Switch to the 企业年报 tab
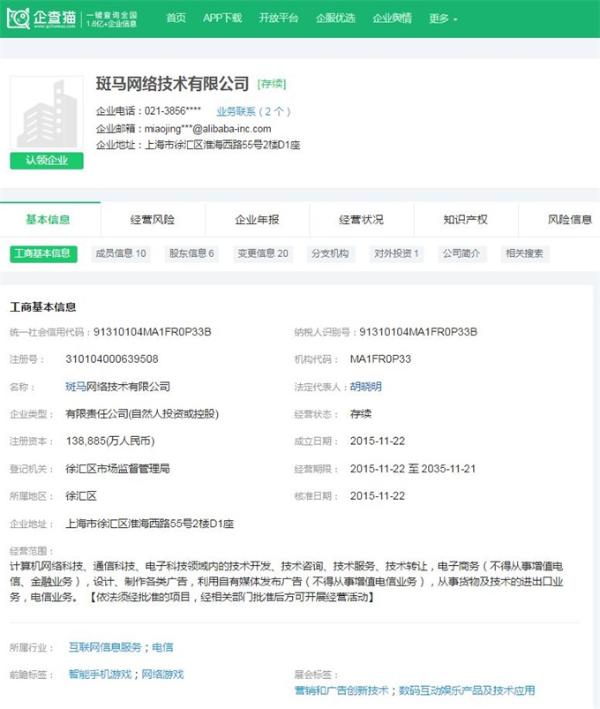Screen dimensions: 600x709 tap(257, 220)
